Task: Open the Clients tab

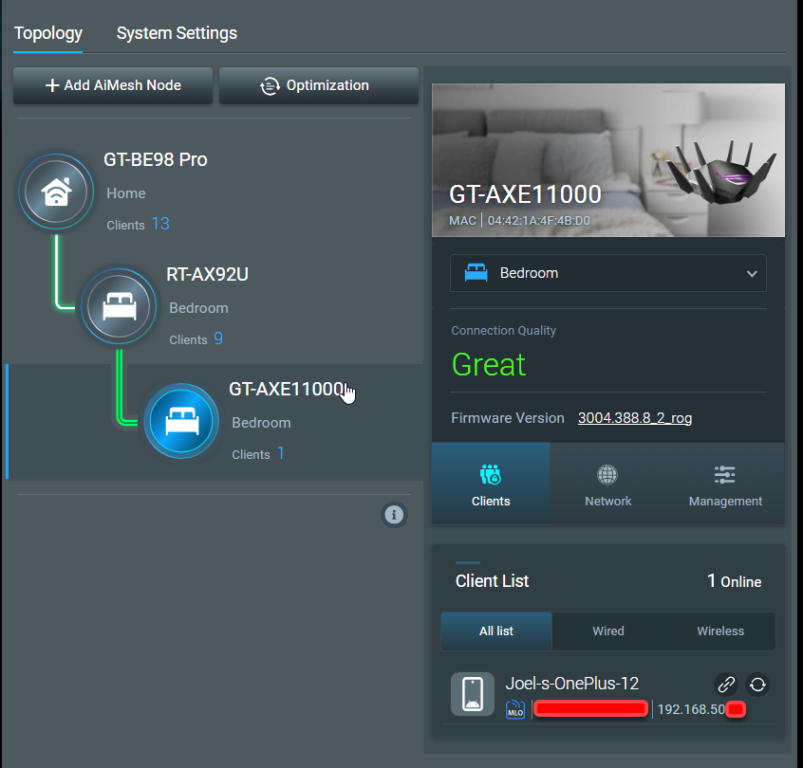Action: [491, 483]
